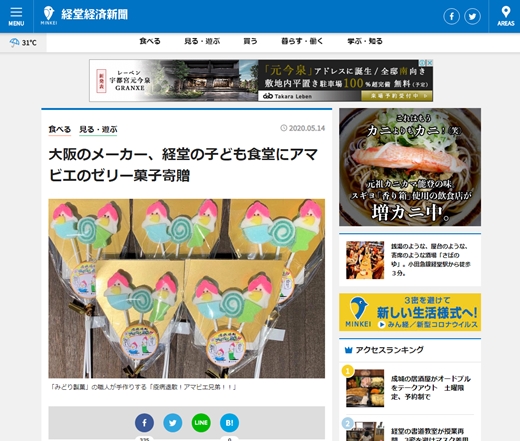Screen dimensions: 520x441
Task: Select 暮らす・働く in the navigation menu
Action: click(x=302, y=41)
